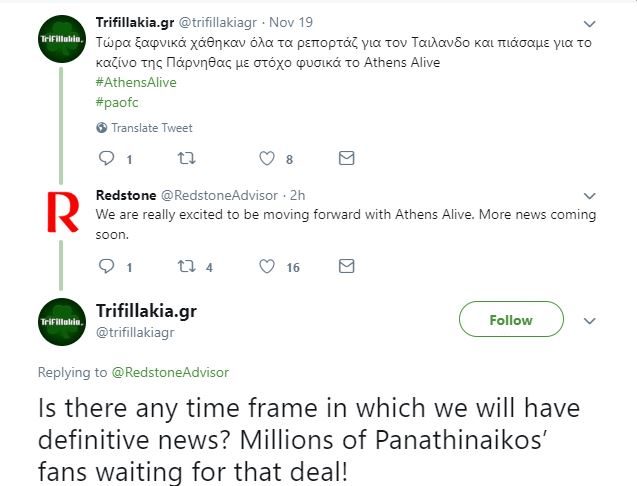The width and height of the screenshot is (637, 486).
Task: Open Redstone's red R profile picture
Action: pyautogui.click(x=62, y=210)
